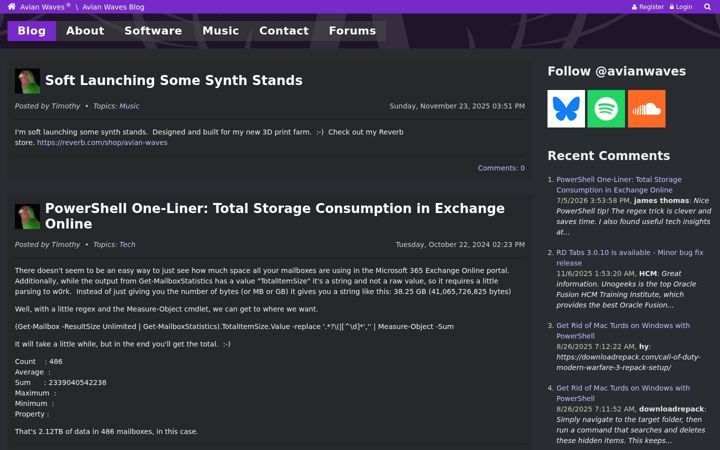Viewport: 720px width, 450px height.
Task: Click the Music topic link
Action: click(129, 106)
